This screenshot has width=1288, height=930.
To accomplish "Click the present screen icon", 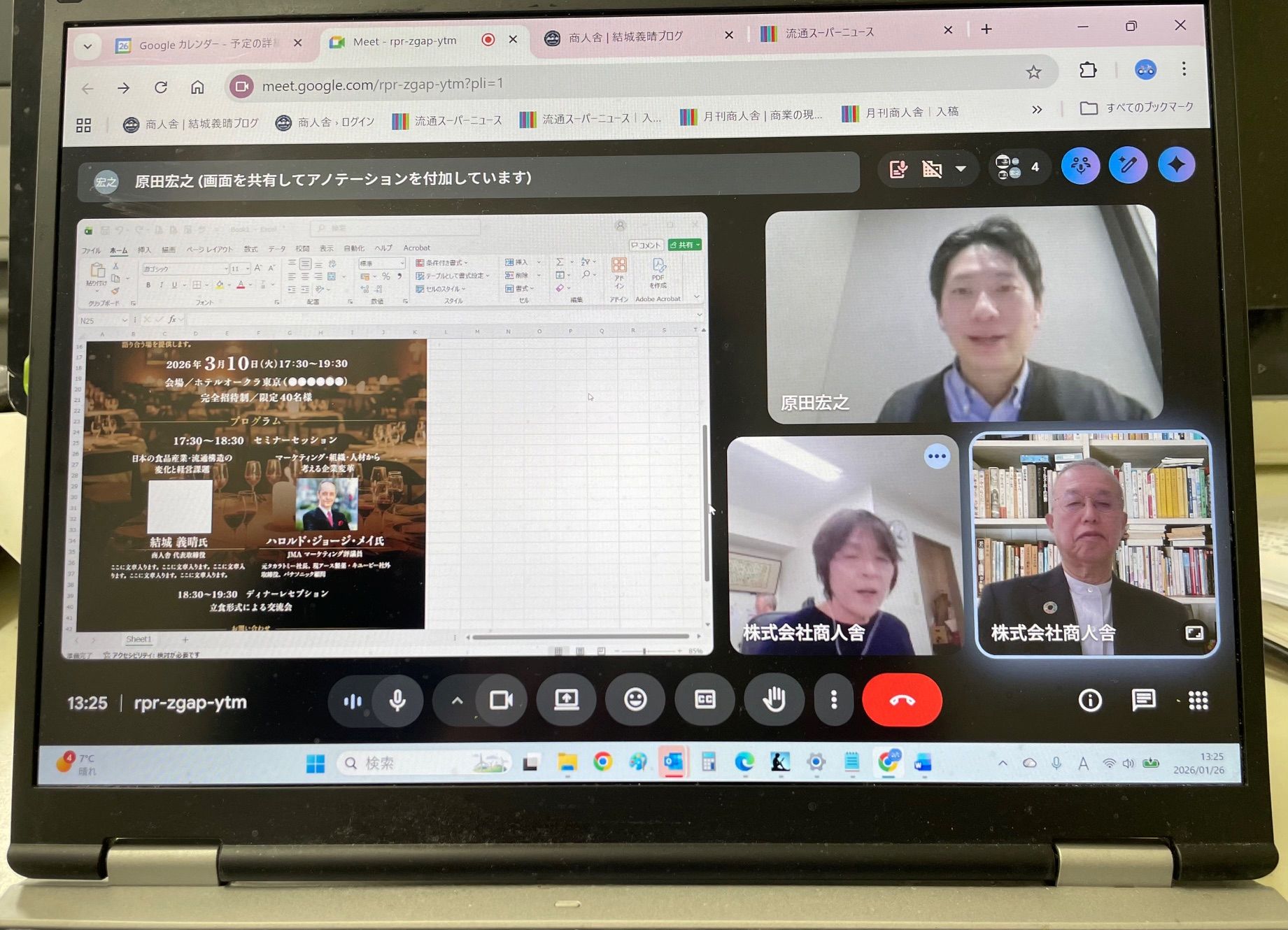I will [566, 700].
